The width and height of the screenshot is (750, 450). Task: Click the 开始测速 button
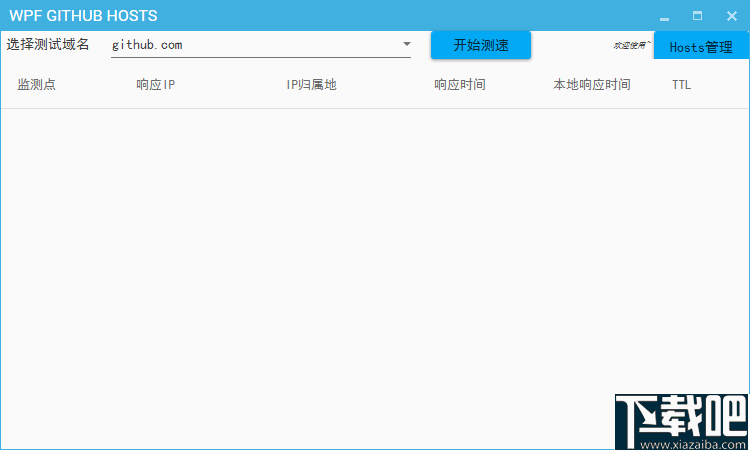[x=481, y=45]
